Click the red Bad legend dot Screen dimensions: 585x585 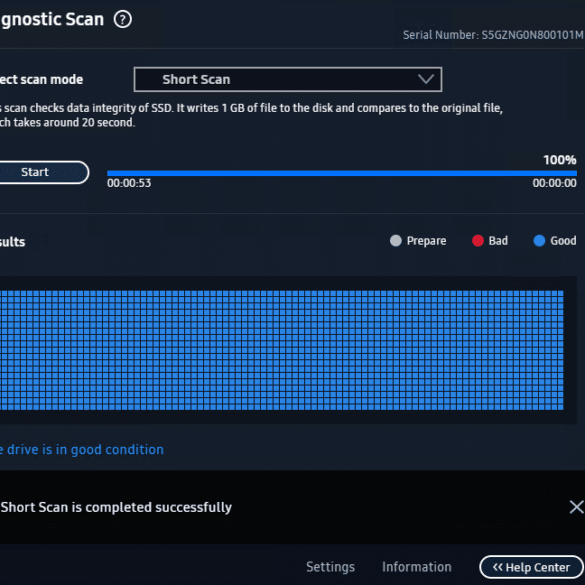(x=478, y=241)
